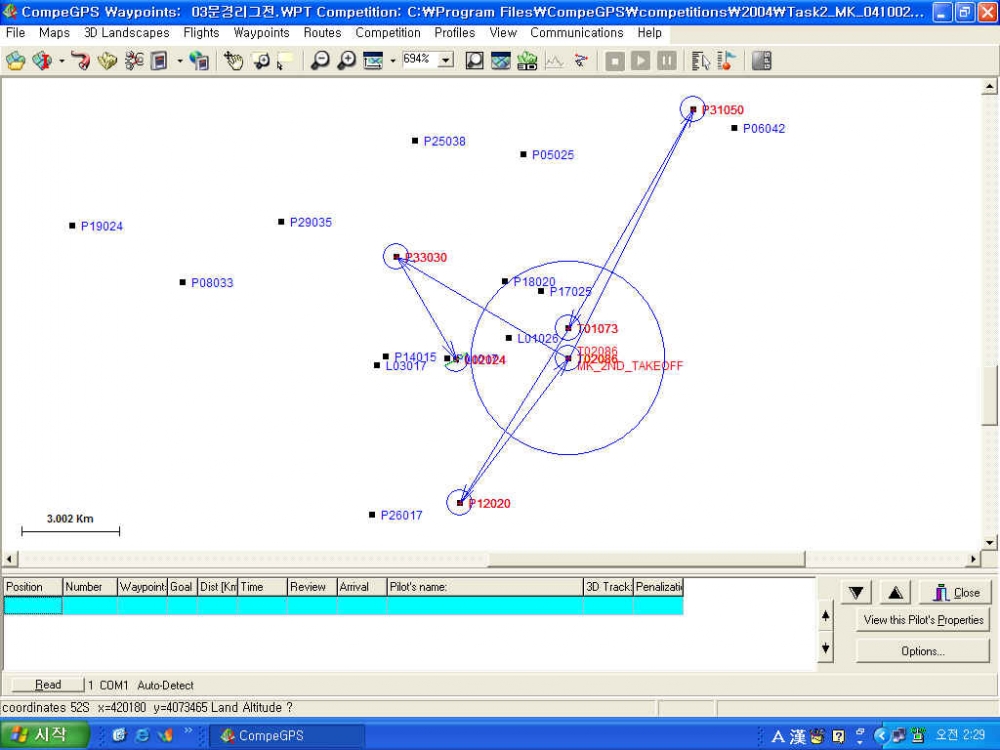Image resolution: width=1000 pixels, height=750 pixels.
Task: Select the yellow note pointer tool
Action: [x=284, y=61]
